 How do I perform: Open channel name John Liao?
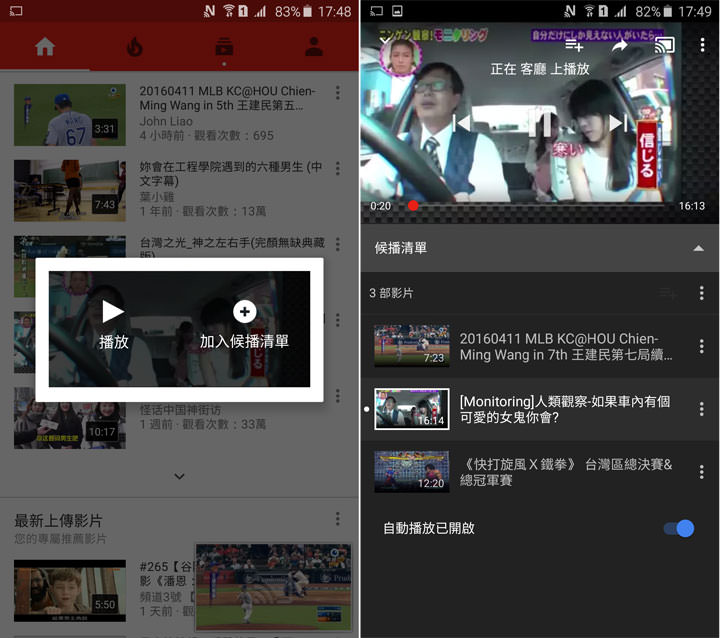[166, 121]
